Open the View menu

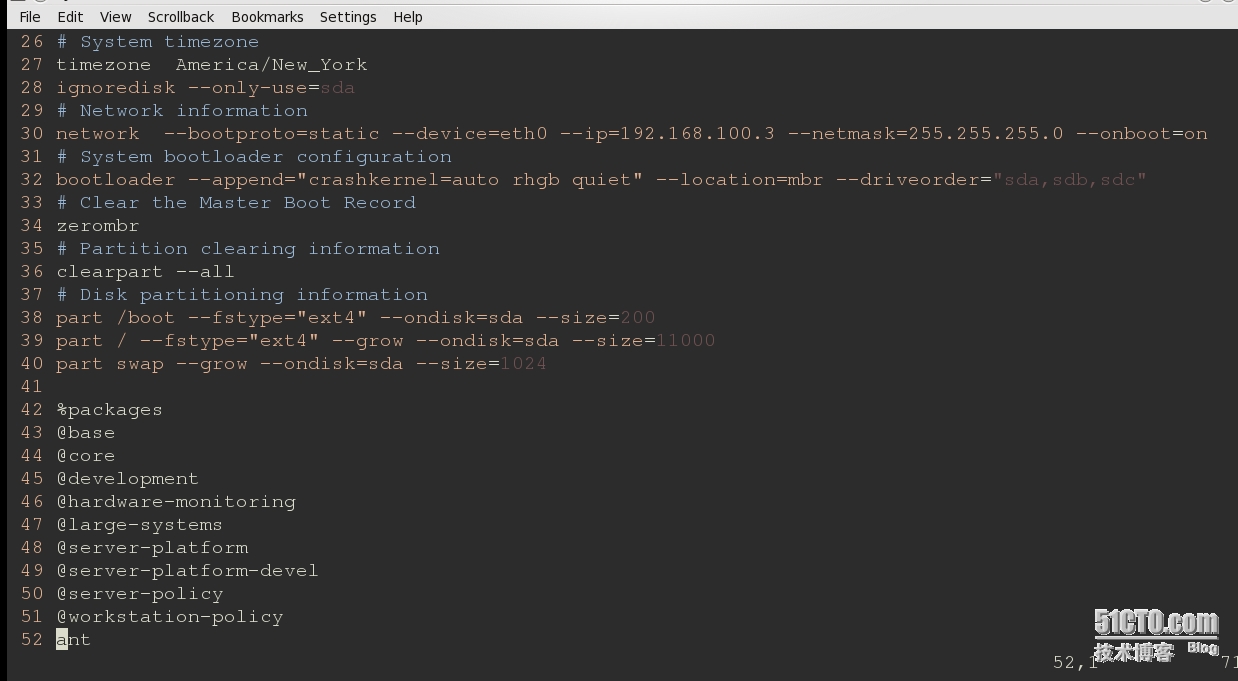115,17
